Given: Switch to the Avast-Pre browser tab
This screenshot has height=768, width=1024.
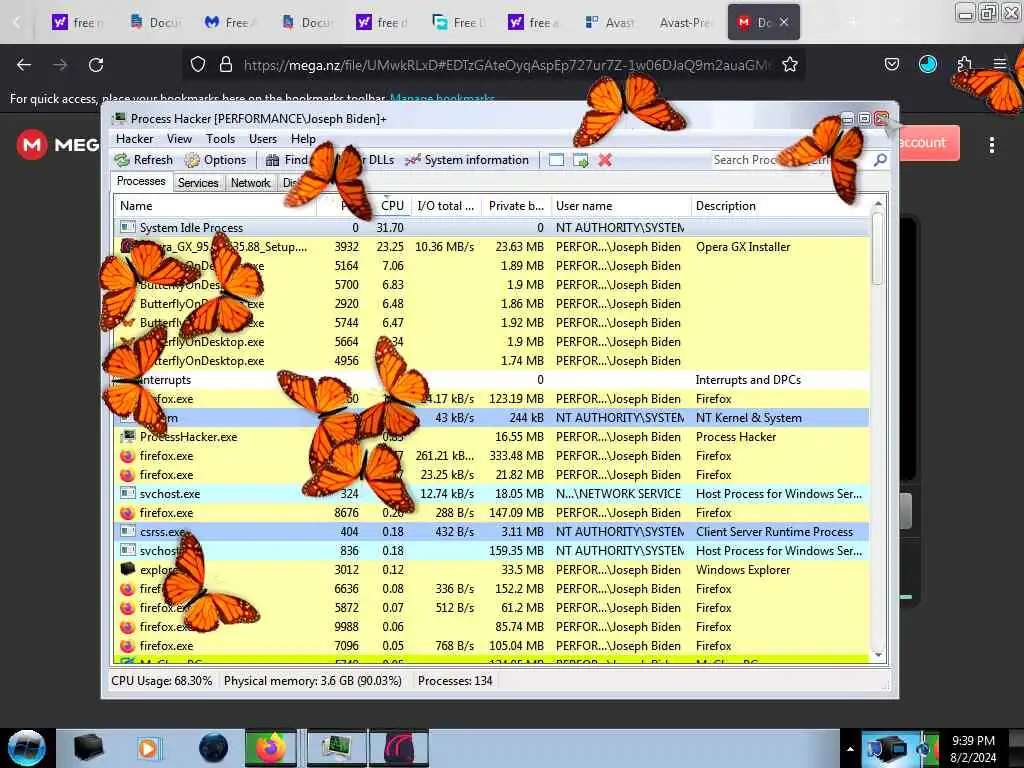Looking at the screenshot, I should (684, 22).
